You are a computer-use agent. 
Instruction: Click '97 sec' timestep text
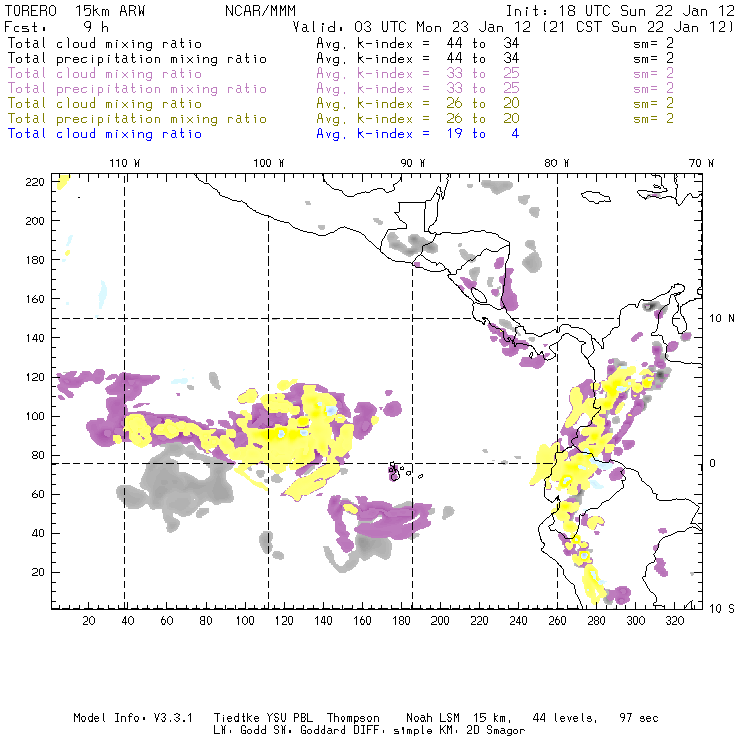coord(639,718)
